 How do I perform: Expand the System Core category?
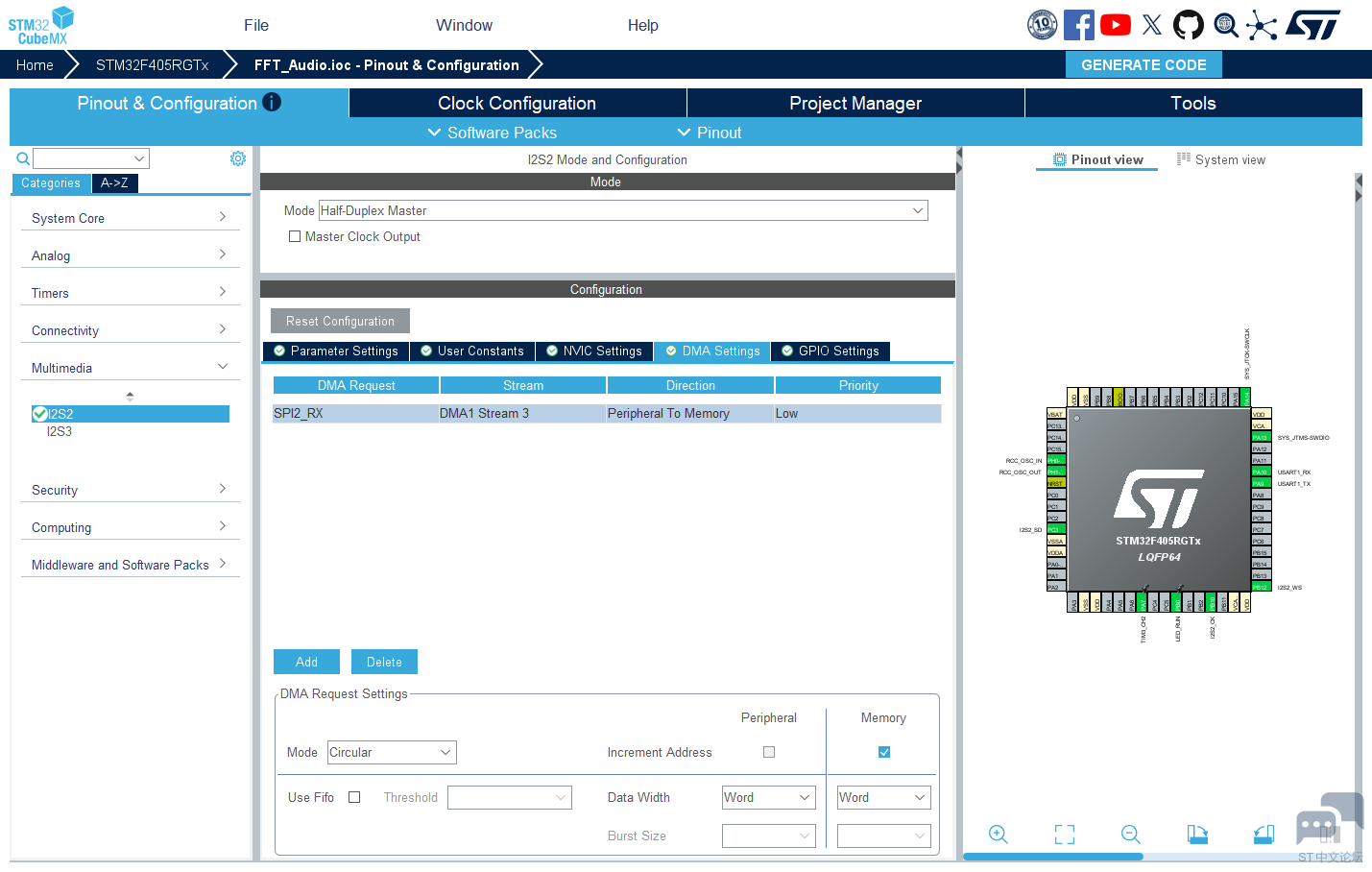129,218
